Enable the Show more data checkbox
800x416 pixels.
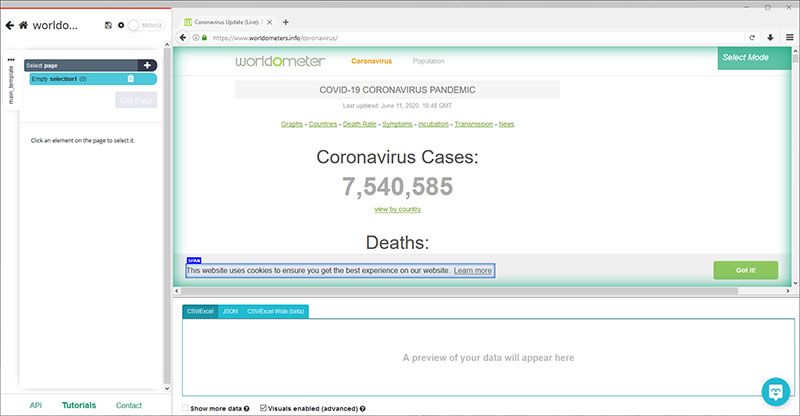click(185, 408)
